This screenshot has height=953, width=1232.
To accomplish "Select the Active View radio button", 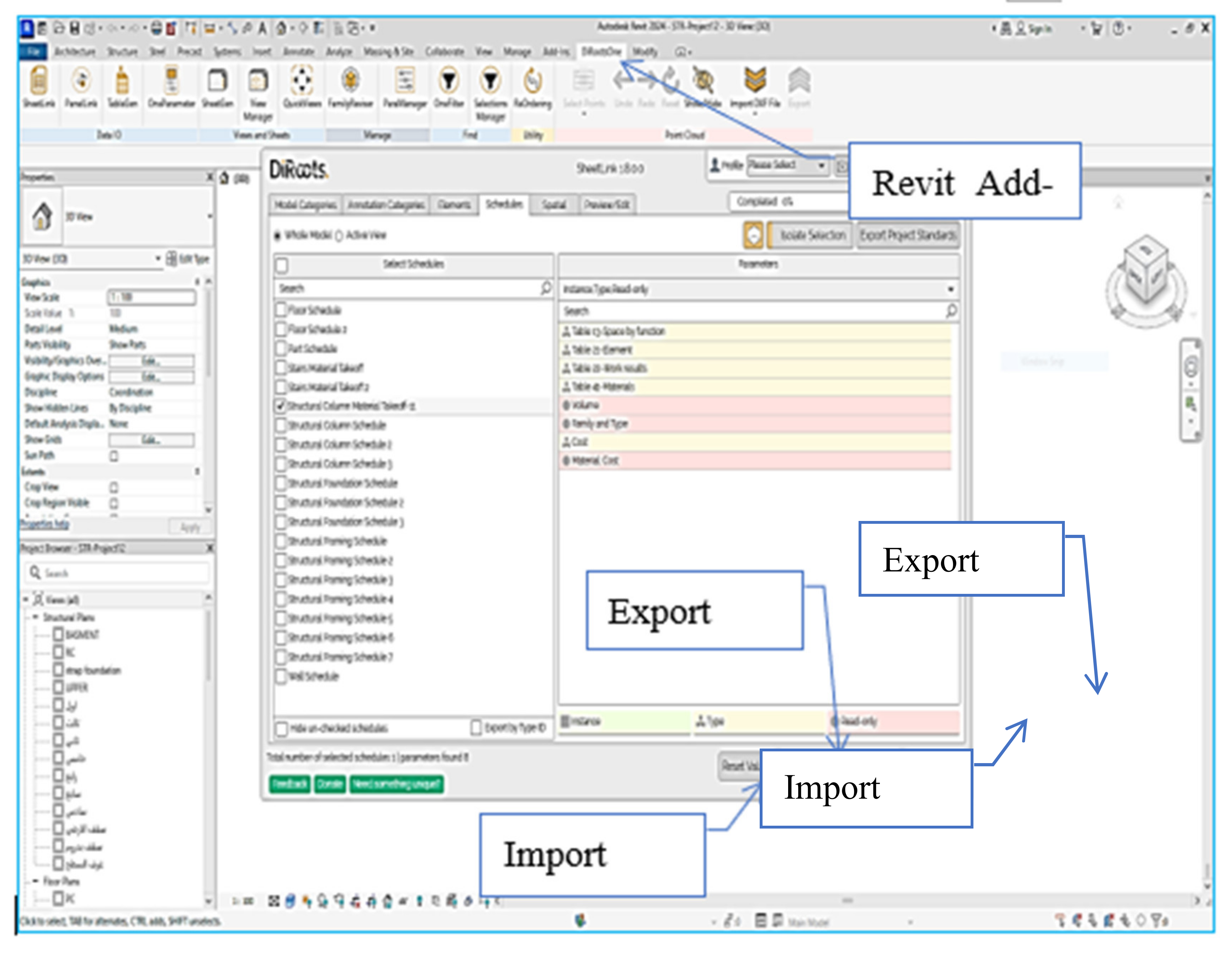I will 339,236.
